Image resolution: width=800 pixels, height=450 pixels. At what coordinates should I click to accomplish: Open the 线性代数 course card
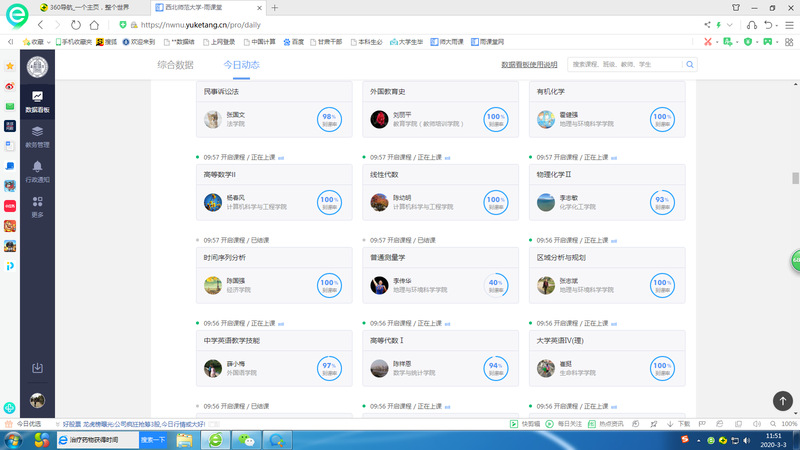[x=440, y=192]
